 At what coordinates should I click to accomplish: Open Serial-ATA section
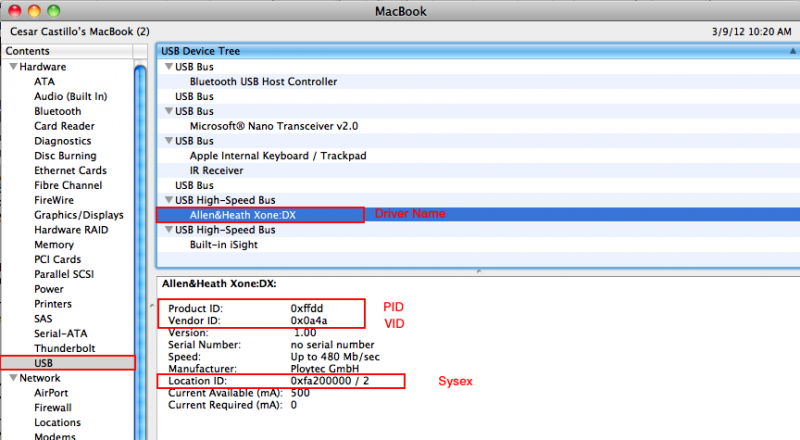coord(61,333)
